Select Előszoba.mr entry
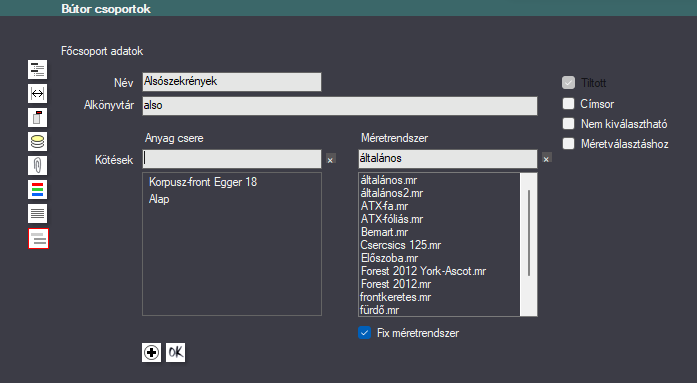Screen dimensions: 697x383 coord(389,258)
